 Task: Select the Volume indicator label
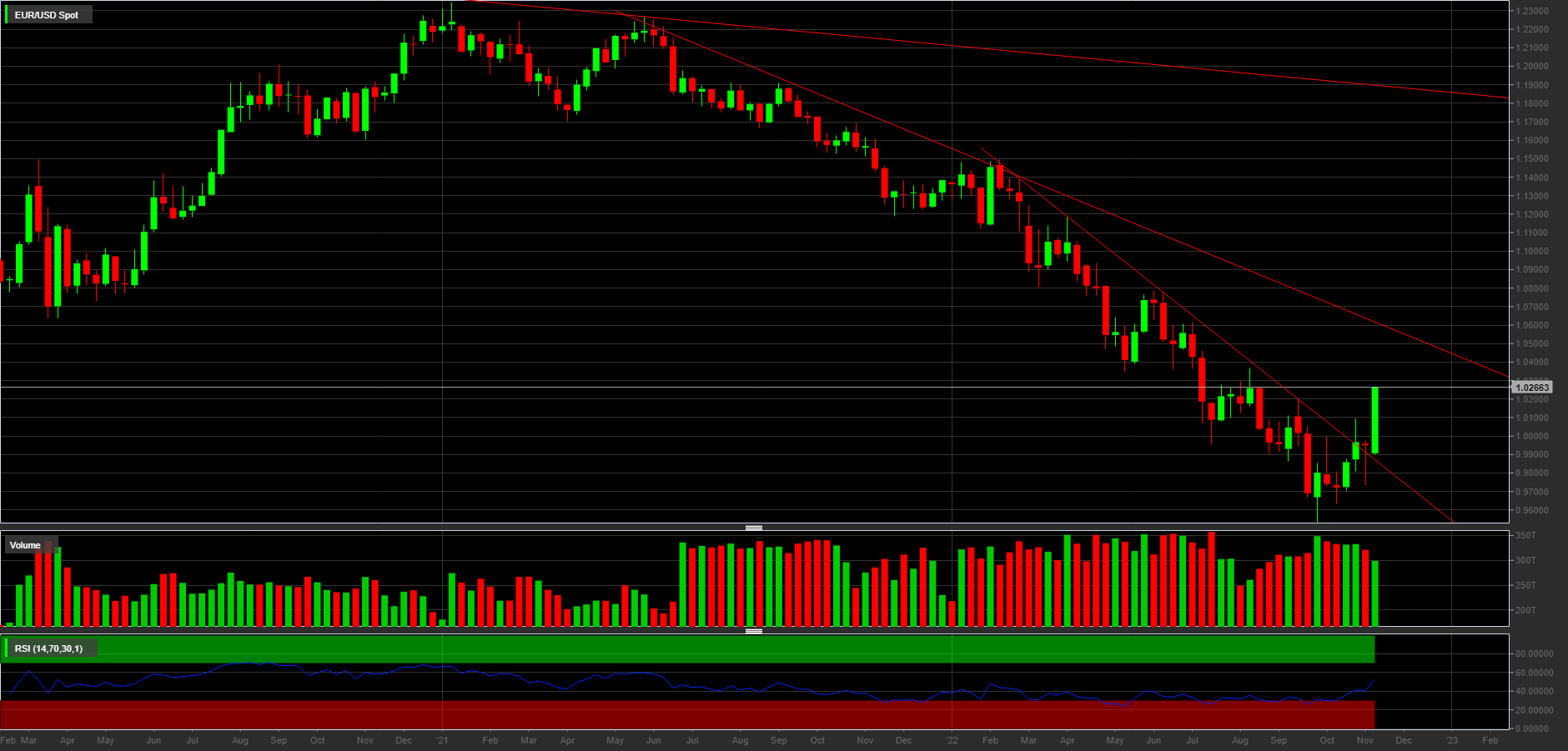[x=25, y=545]
